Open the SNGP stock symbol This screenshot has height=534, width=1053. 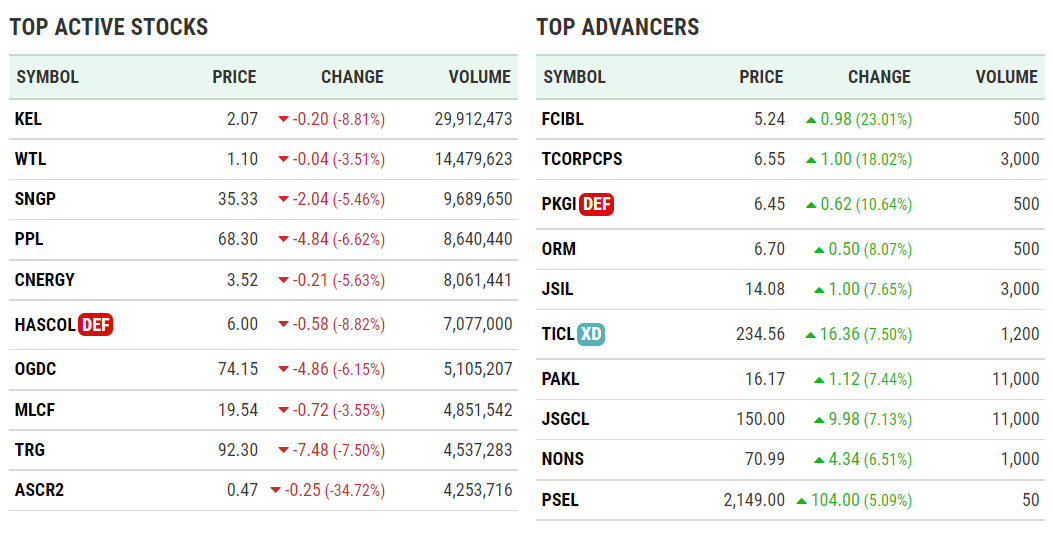35,199
